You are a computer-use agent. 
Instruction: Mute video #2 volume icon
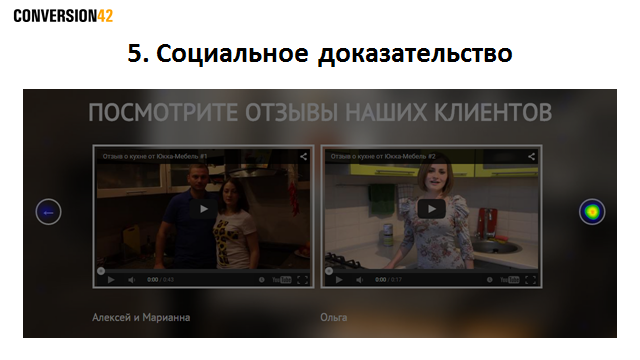pos(359,280)
